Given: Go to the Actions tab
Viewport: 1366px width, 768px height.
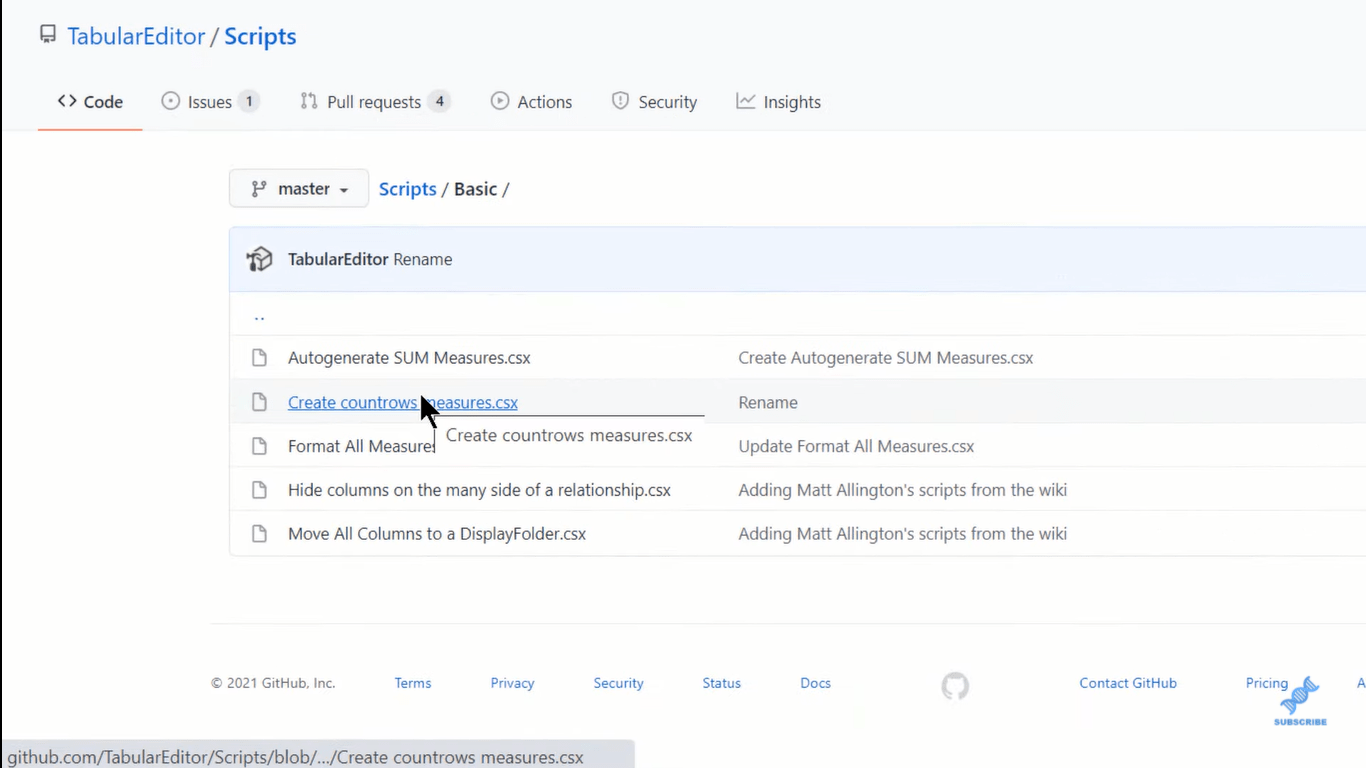Looking at the screenshot, I should [531, 102].
